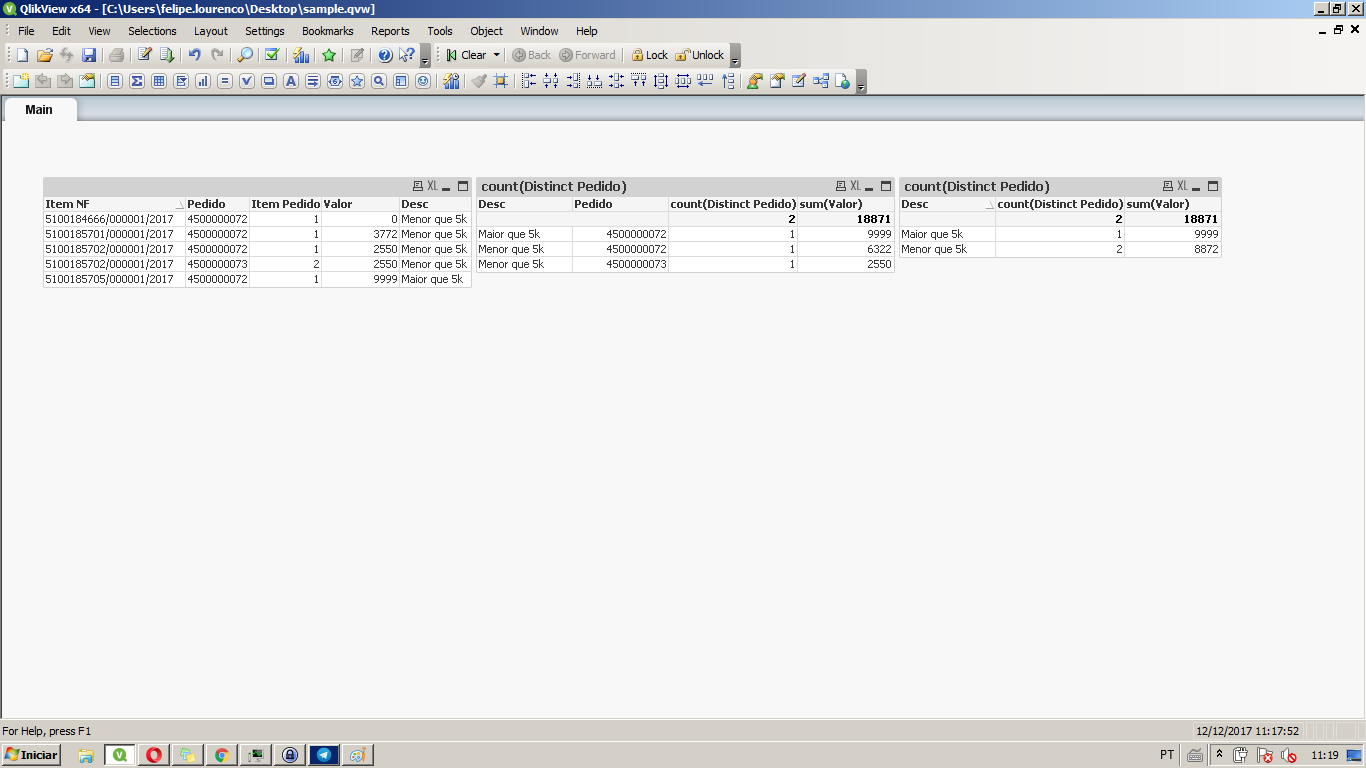Open the Layout menu
Image resolution: width=1366 pixels, height=768 pixels.
click(211, 31)
